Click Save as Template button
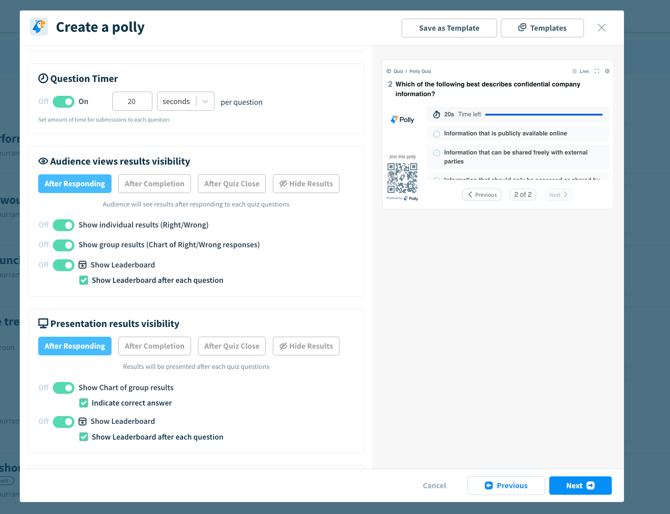670x514 pixels. (449, 28)
